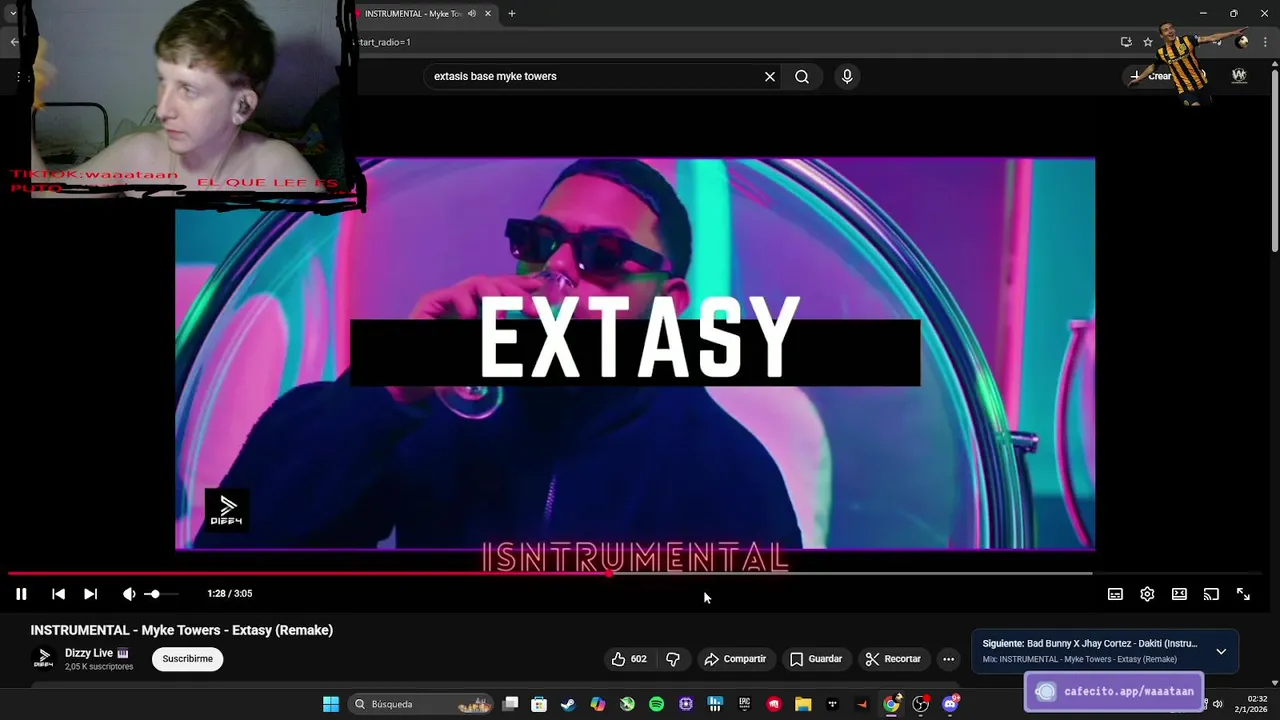Toggle subtitles in the player
This screenshot has height=720, width=1280.
coord(1115,594)
